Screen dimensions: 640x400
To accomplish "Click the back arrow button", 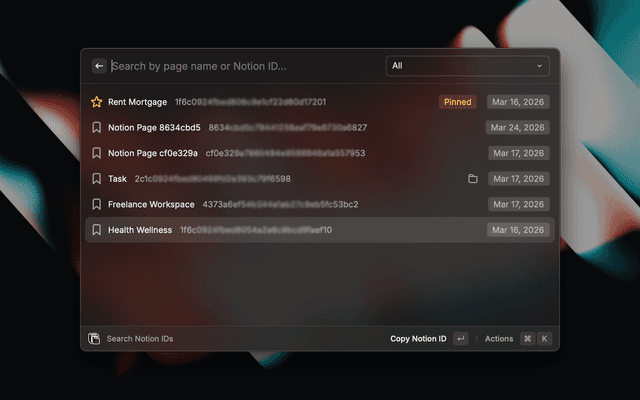I will tap(99, 66).
